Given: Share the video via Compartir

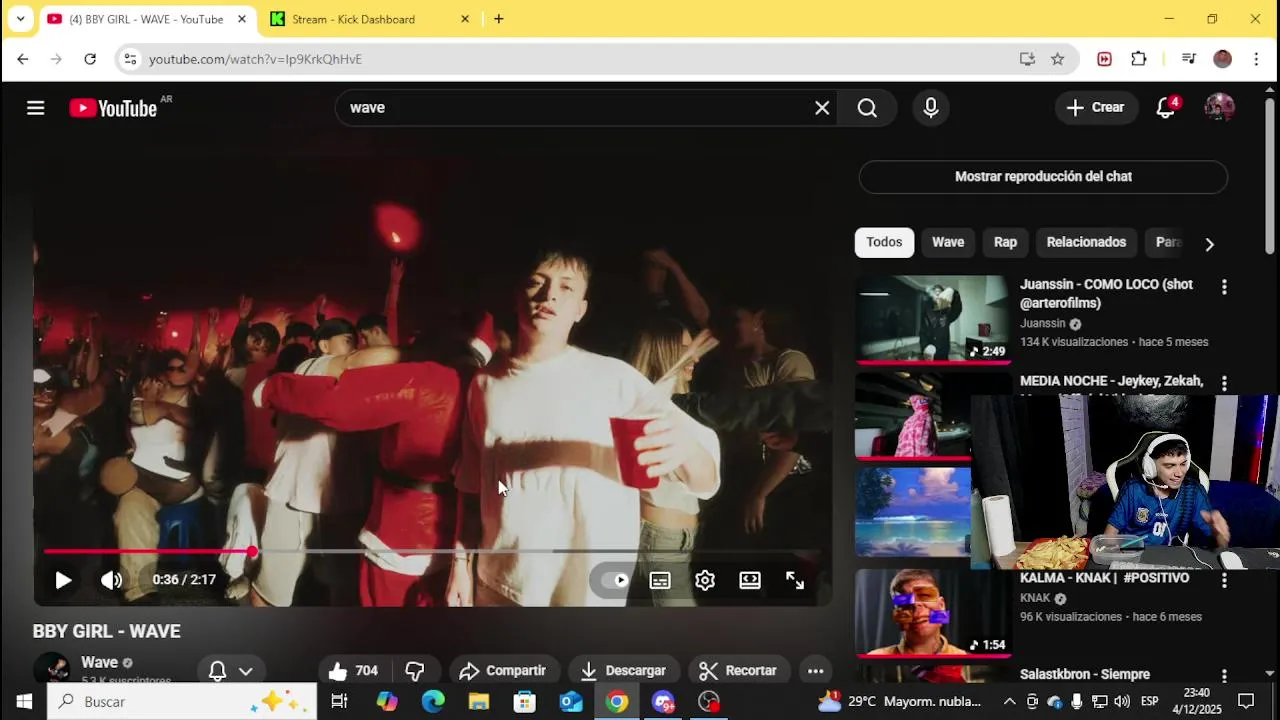Looking at the screenshot, I should pos(503,671).
